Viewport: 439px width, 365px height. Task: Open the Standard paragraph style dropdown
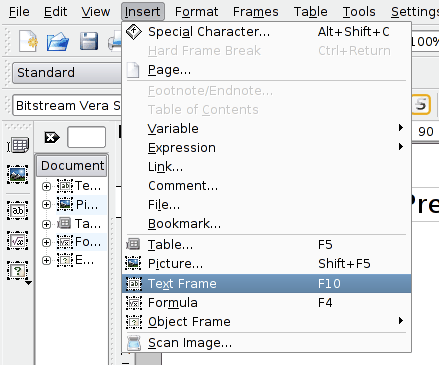coord(67,73)
